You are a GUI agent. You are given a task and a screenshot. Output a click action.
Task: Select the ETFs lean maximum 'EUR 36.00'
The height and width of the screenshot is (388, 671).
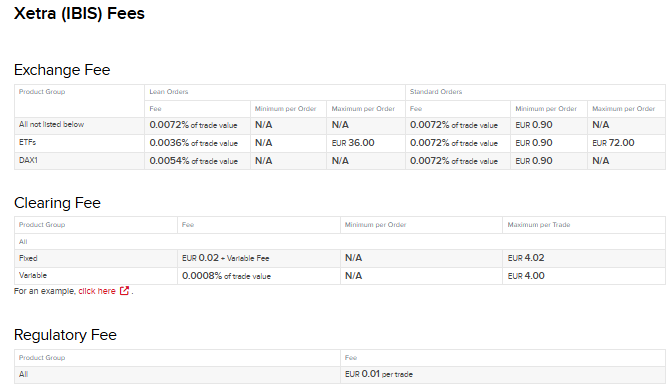point(353,143)
